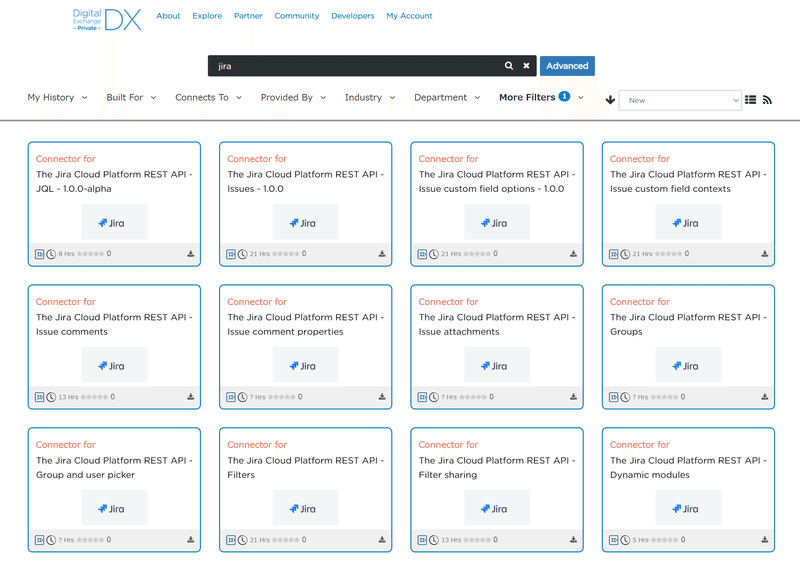The width and height of the screenshot is (800, 563).
Task: Open the Community menu
Action: tap(296, 16)
